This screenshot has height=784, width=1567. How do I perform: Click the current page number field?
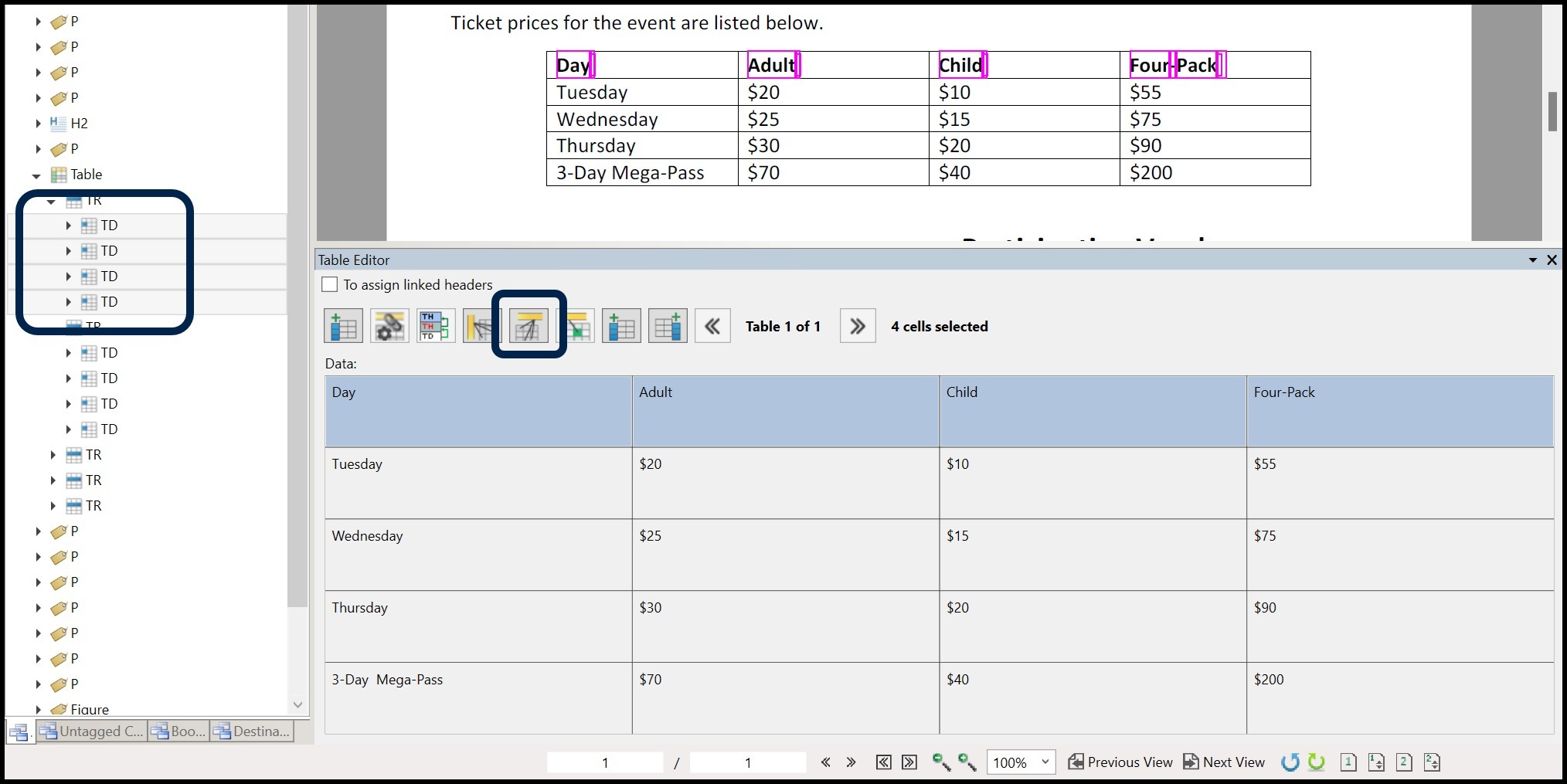(x=605, y=762)
